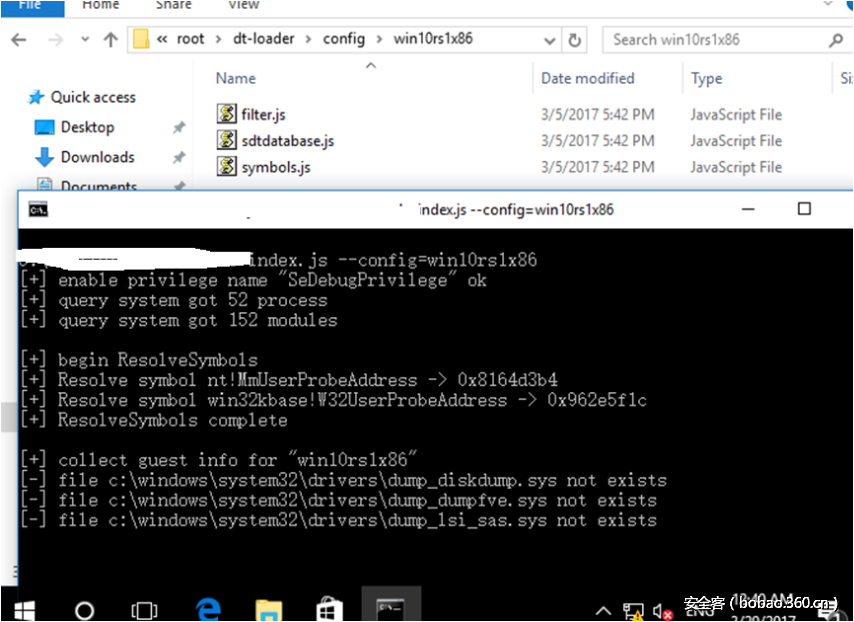Maximize the command prompt window
854x622 pixels.
[804, 209]
